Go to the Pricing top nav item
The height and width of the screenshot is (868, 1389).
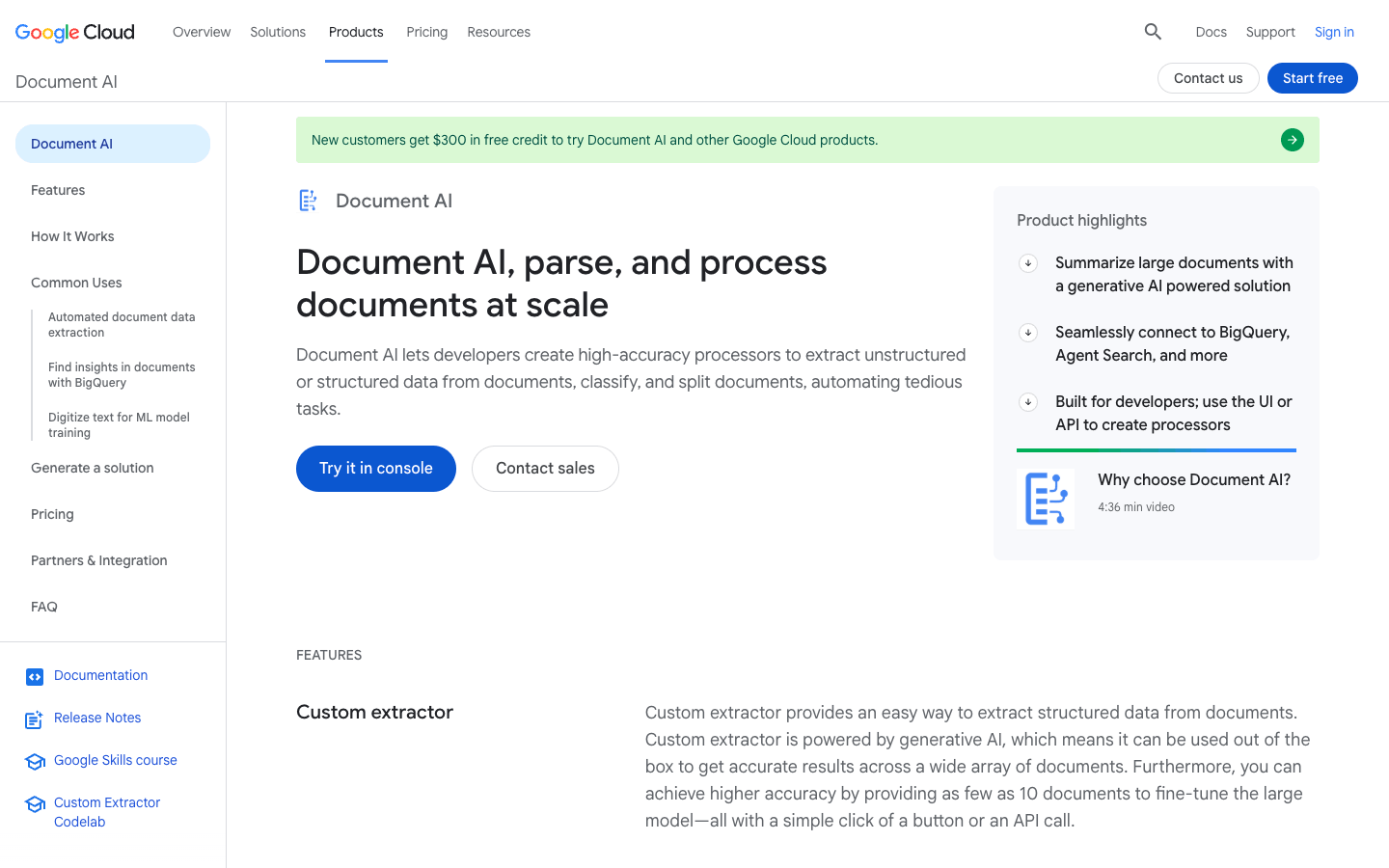(426, 32)
